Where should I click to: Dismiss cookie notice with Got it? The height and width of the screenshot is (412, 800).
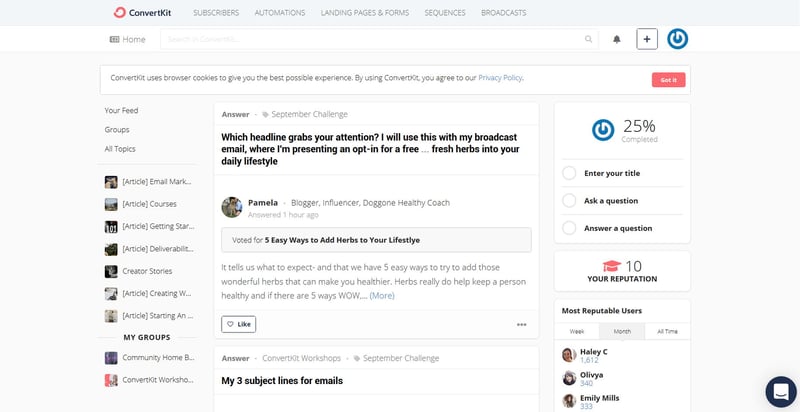pyautogui.click(x=668, y=80)
